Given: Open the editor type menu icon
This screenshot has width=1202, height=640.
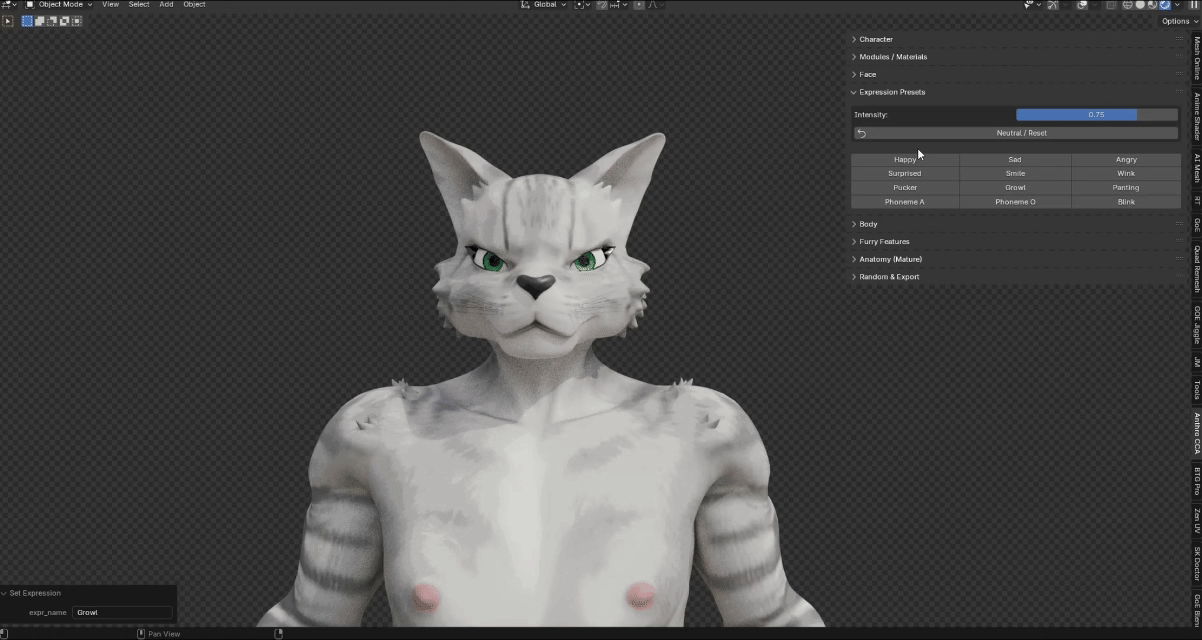Looking at the screenshot, I should (x=8, y=4).
